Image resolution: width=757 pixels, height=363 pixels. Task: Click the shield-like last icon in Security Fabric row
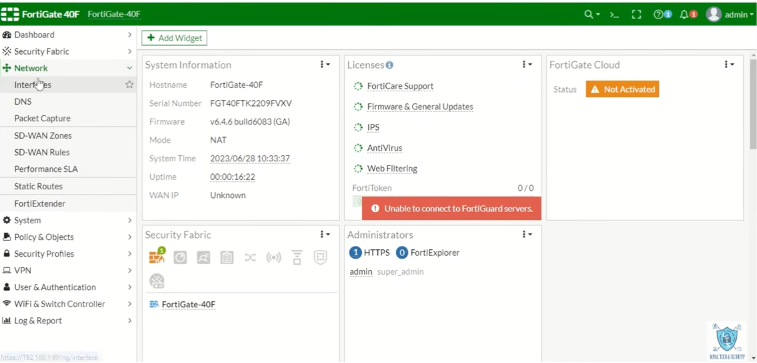[x=321, y=257]
